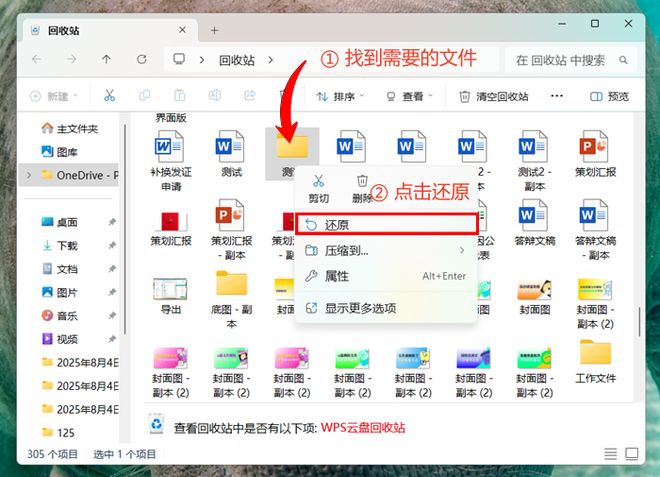Toggle the Preview (预览) pane button

click(609, 96)
